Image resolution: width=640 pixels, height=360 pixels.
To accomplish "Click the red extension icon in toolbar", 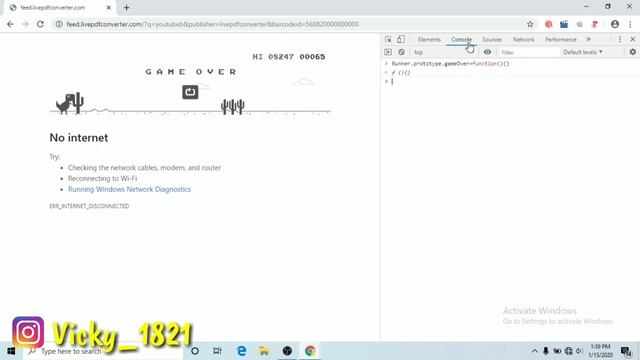I will [549, 24].
